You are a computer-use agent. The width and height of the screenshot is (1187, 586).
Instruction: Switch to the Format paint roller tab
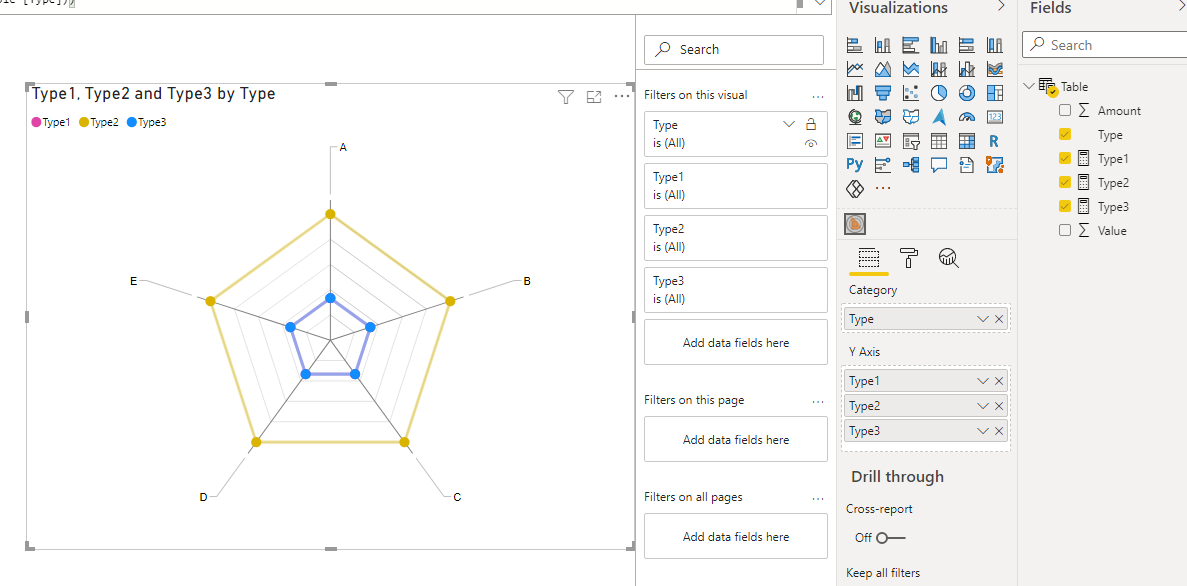point(909,258)
